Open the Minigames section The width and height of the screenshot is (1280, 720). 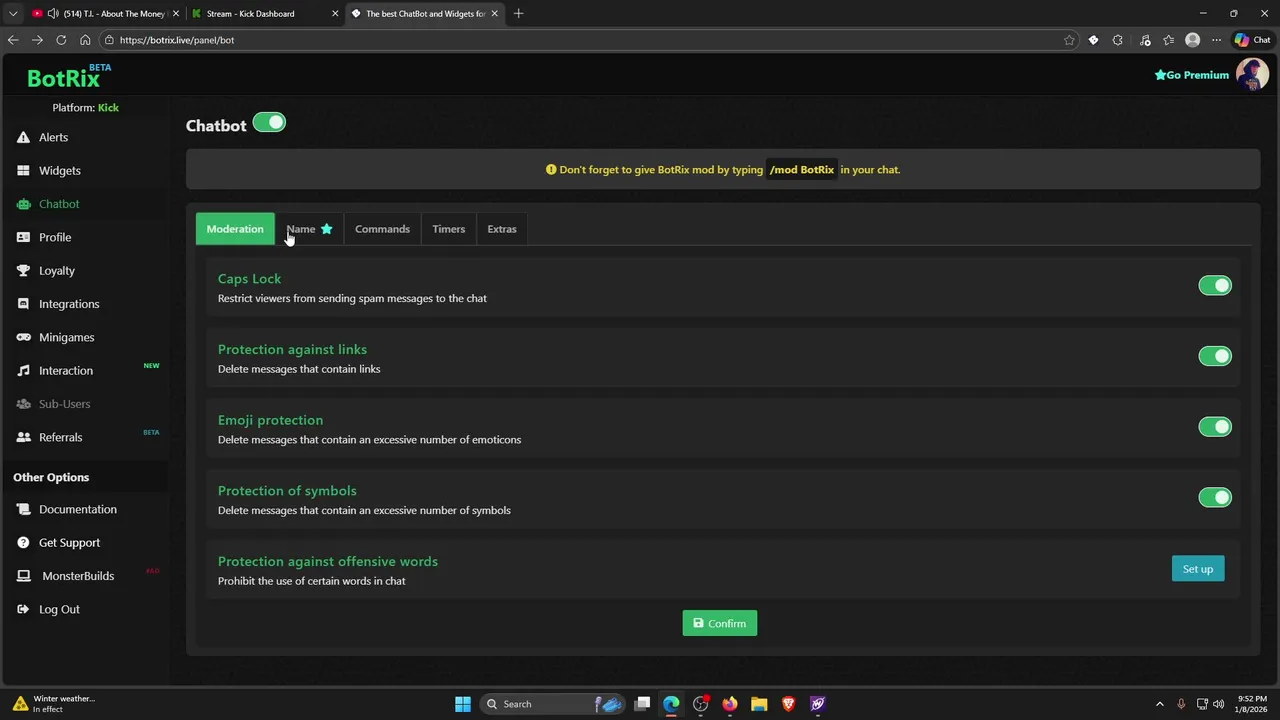pyautogui.click(x=66, y=337)
